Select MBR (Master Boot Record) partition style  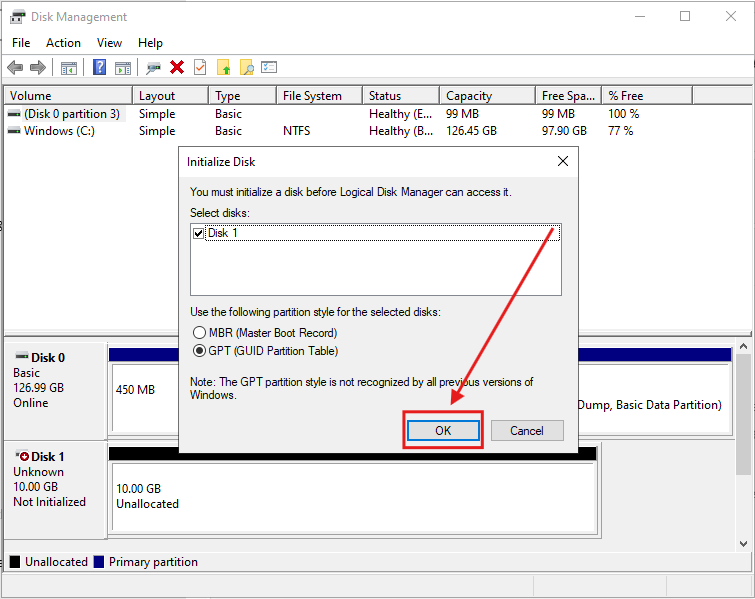pos(199,332)
